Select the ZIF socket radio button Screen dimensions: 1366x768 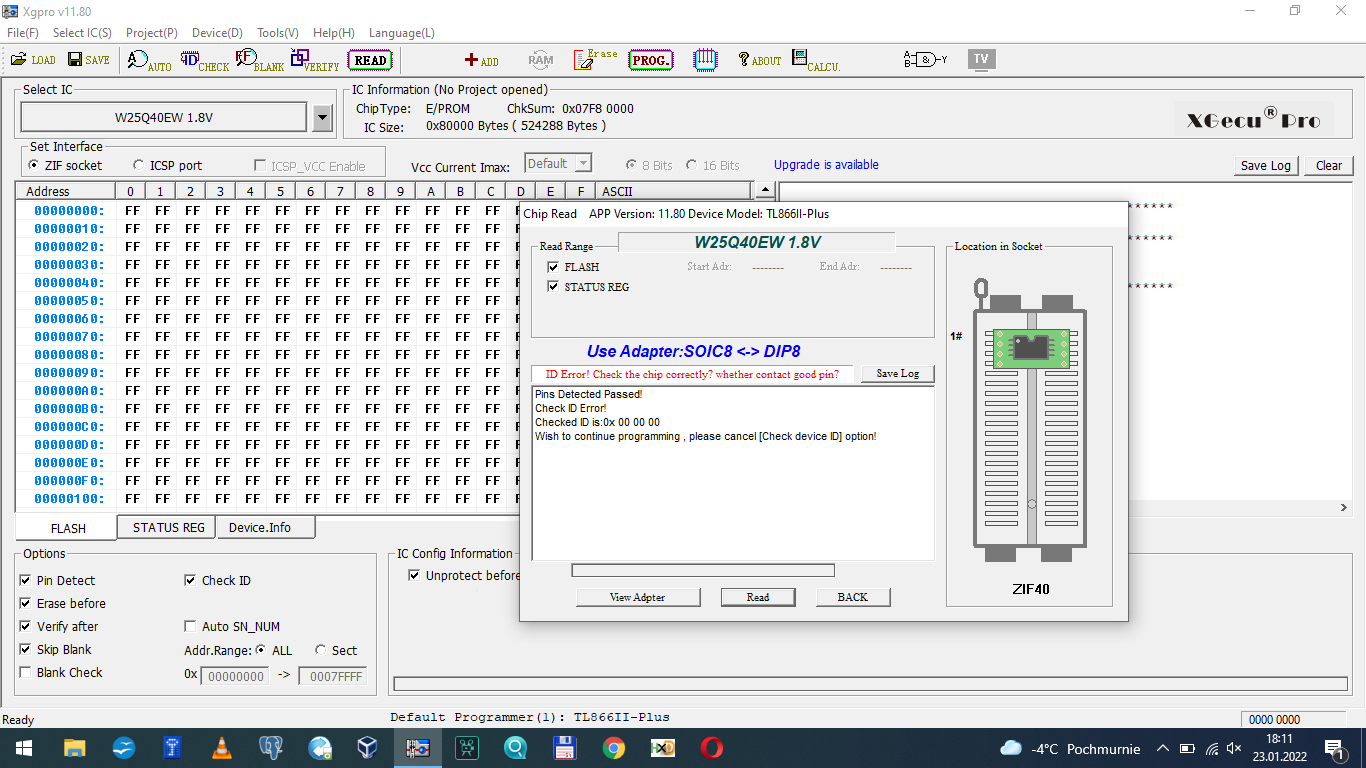click(x=34, y=165)
